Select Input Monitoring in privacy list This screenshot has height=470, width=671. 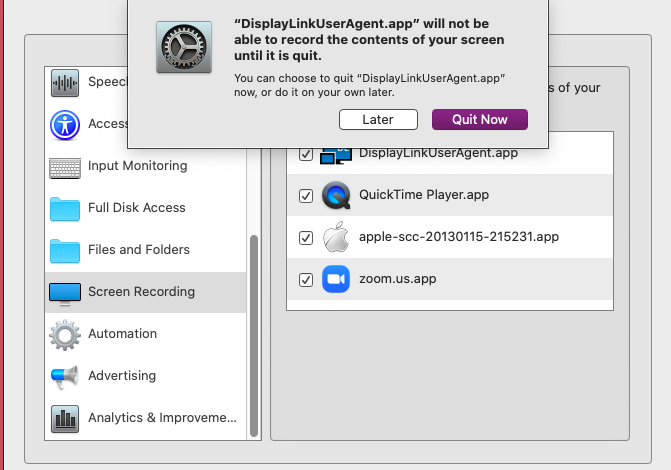pos(138,166)
